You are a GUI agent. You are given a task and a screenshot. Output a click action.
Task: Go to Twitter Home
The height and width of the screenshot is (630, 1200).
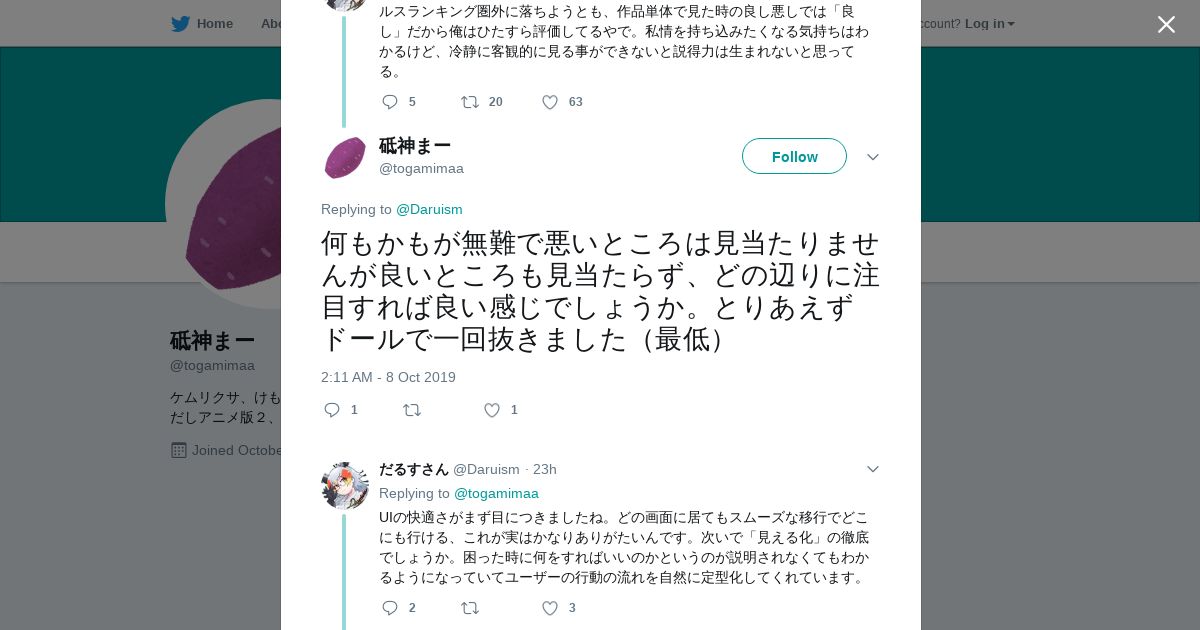pos(202,23)
